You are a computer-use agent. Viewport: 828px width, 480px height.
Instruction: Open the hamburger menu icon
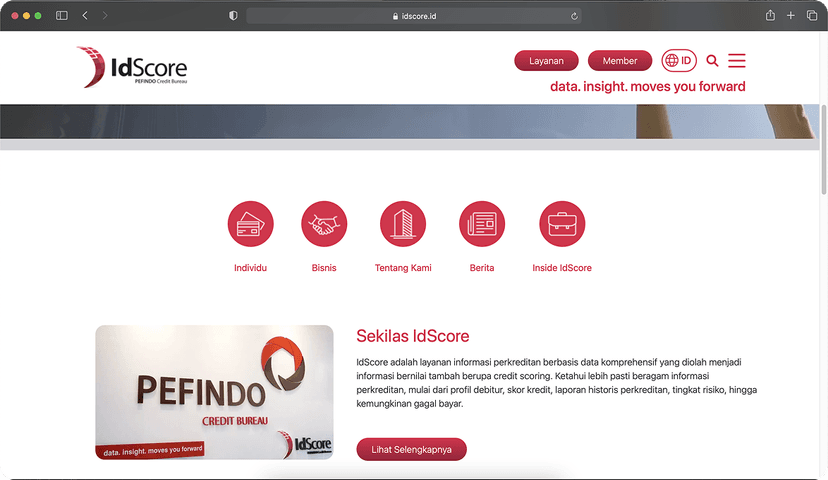tap(737, 61)
